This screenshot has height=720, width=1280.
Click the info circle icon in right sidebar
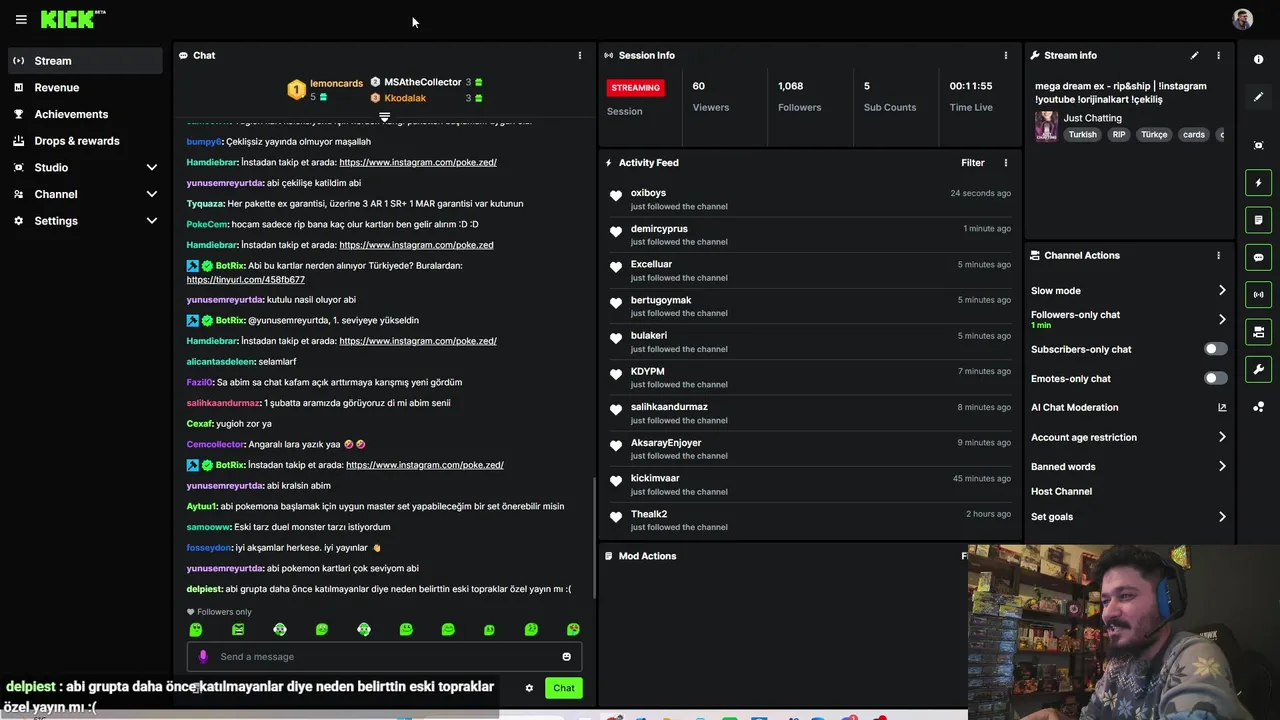pyautogui.click(x=1259, y=60)
